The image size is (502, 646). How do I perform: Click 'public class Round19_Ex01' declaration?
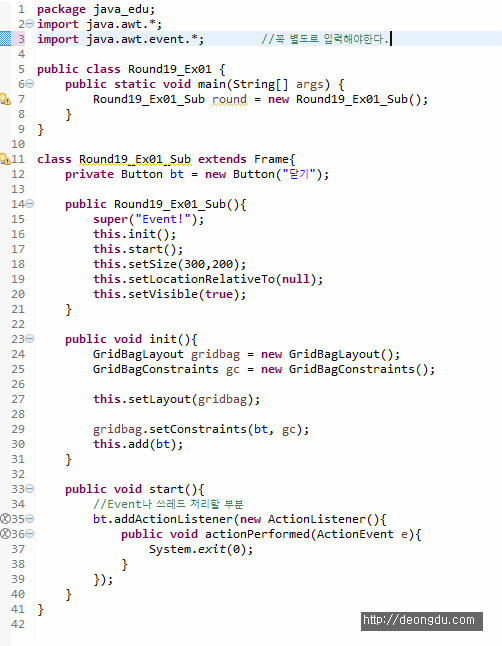124,69
